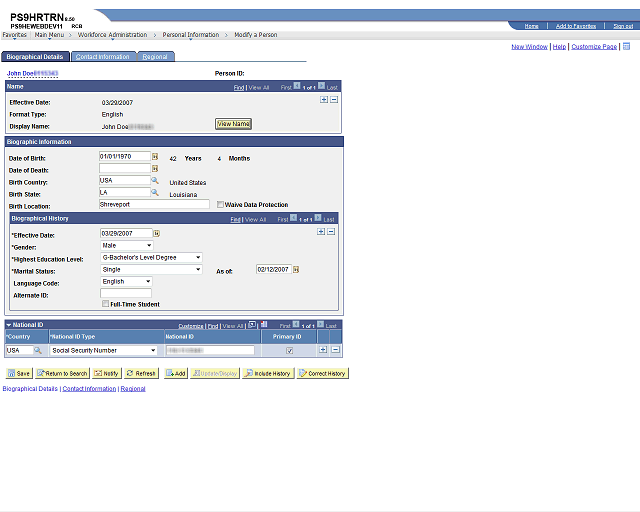Toggle the Primary ID checkbox
The height and width of the screenshot is (512, 640).
(x=289, y=350)
